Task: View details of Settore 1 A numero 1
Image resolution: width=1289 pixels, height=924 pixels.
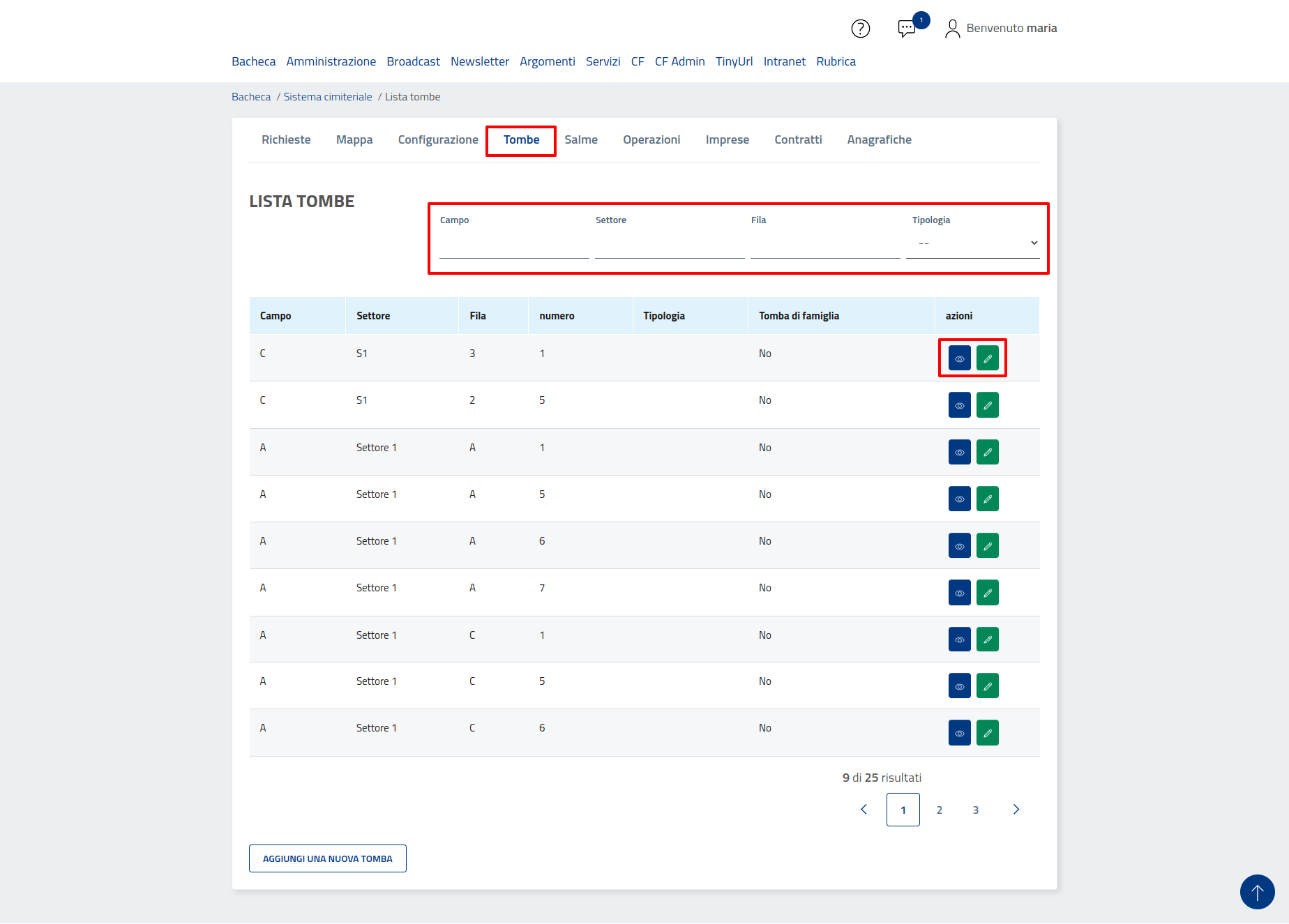Action: pyautogui.click(x=959, y=452)
